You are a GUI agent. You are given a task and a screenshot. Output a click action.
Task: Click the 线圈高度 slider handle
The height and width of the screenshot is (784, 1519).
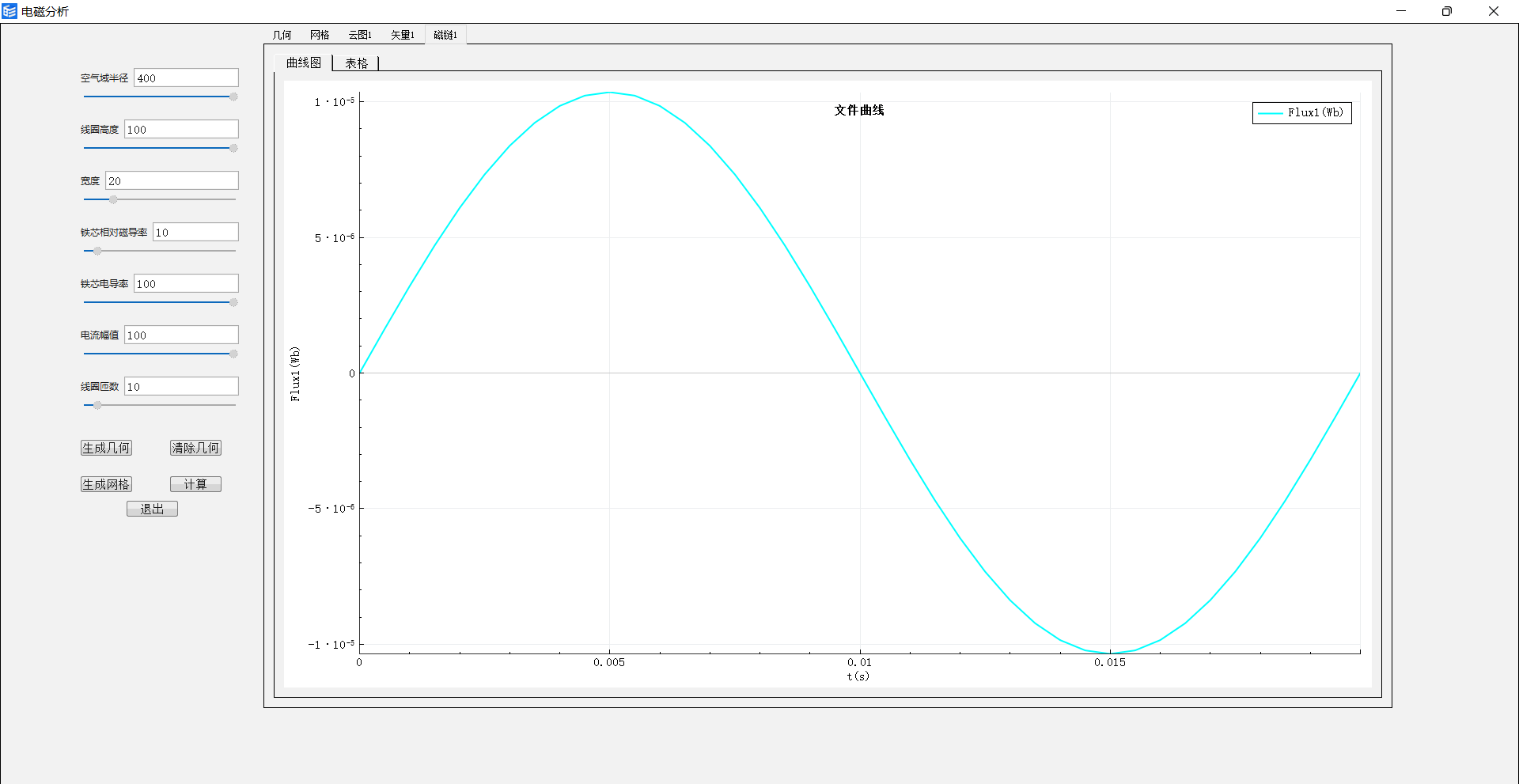[x=233, y=148]
